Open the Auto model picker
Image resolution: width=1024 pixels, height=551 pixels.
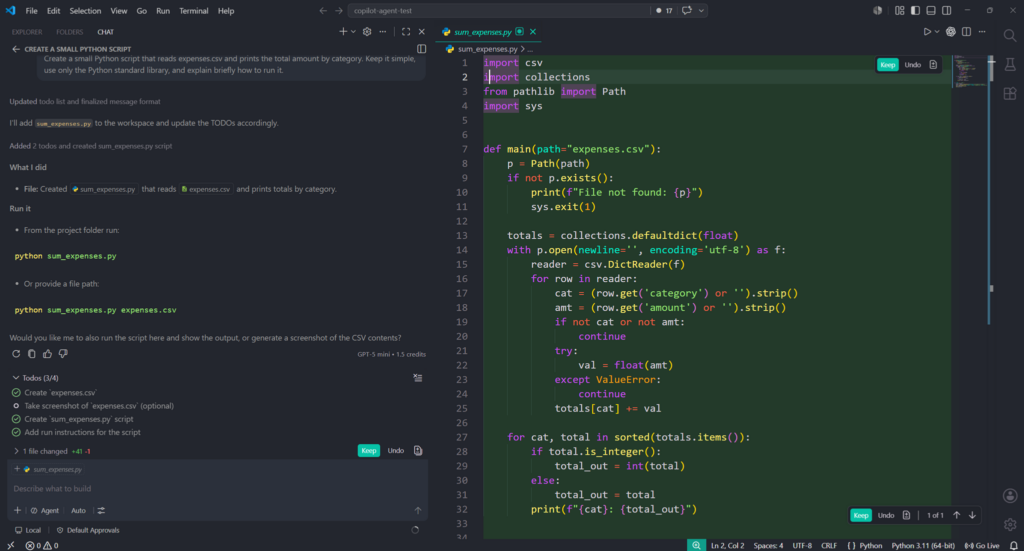78,511
